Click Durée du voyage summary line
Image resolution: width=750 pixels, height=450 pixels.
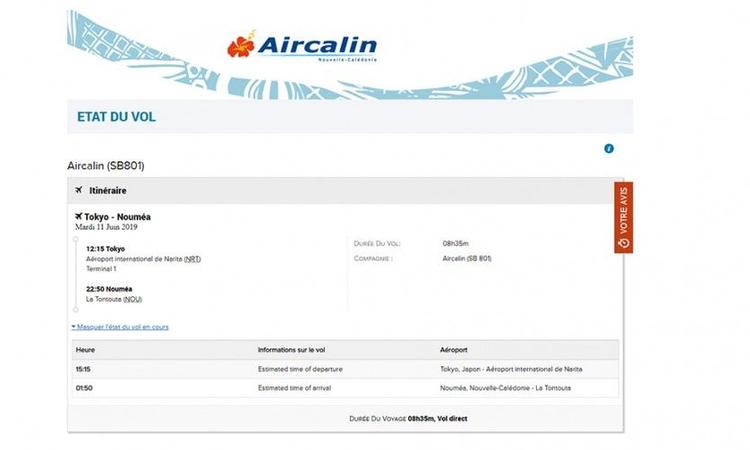pyautogui.click(x=408, y=419)
